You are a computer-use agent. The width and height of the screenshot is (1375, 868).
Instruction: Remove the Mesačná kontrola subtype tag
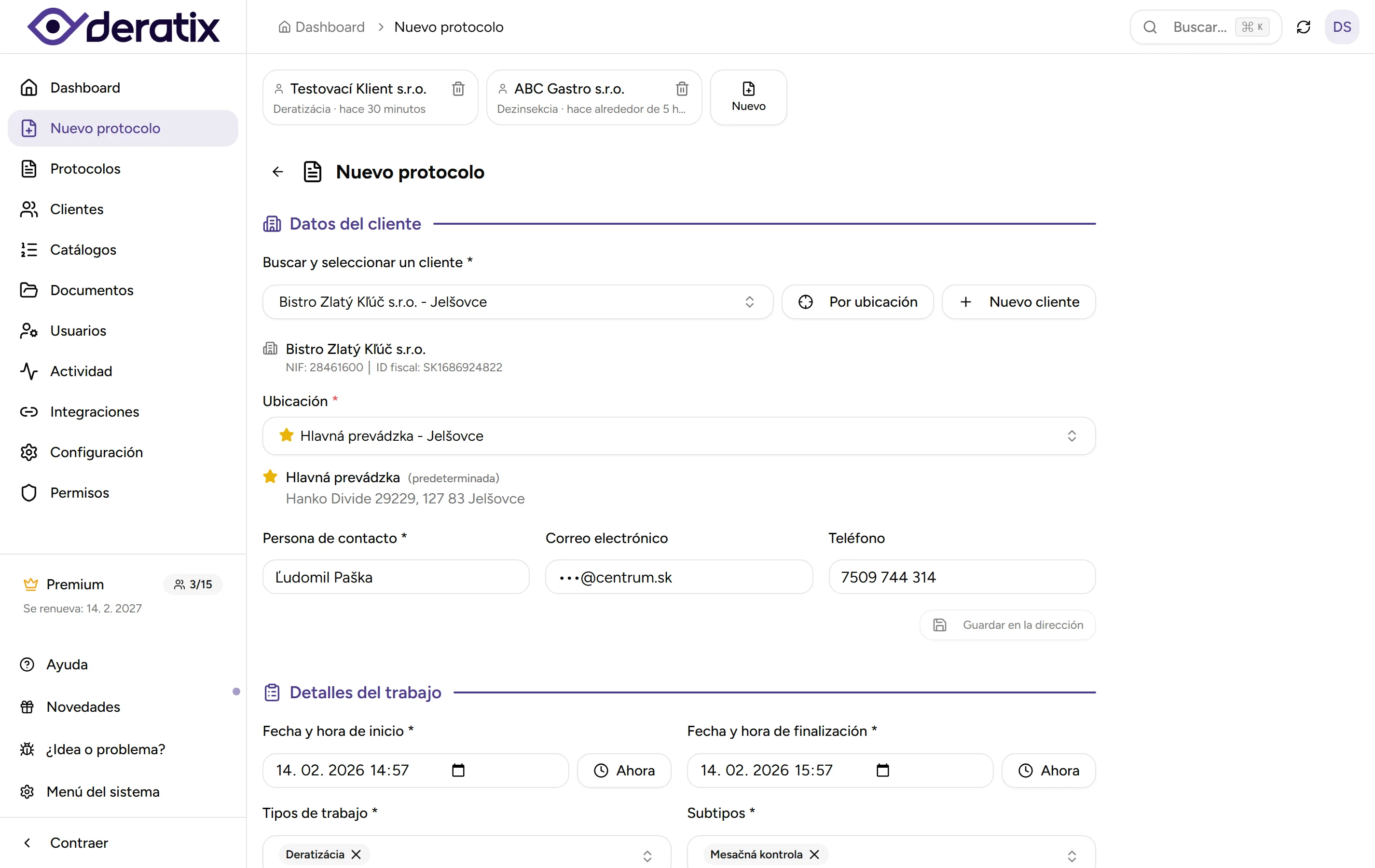[x=814, y=854]
